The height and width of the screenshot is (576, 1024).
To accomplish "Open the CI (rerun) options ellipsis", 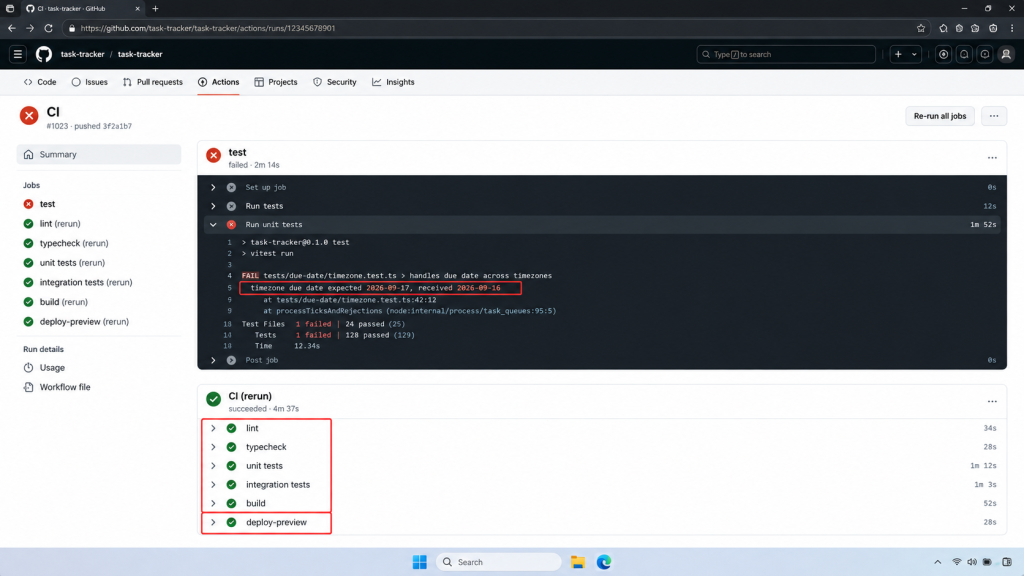I will point(992,402).
